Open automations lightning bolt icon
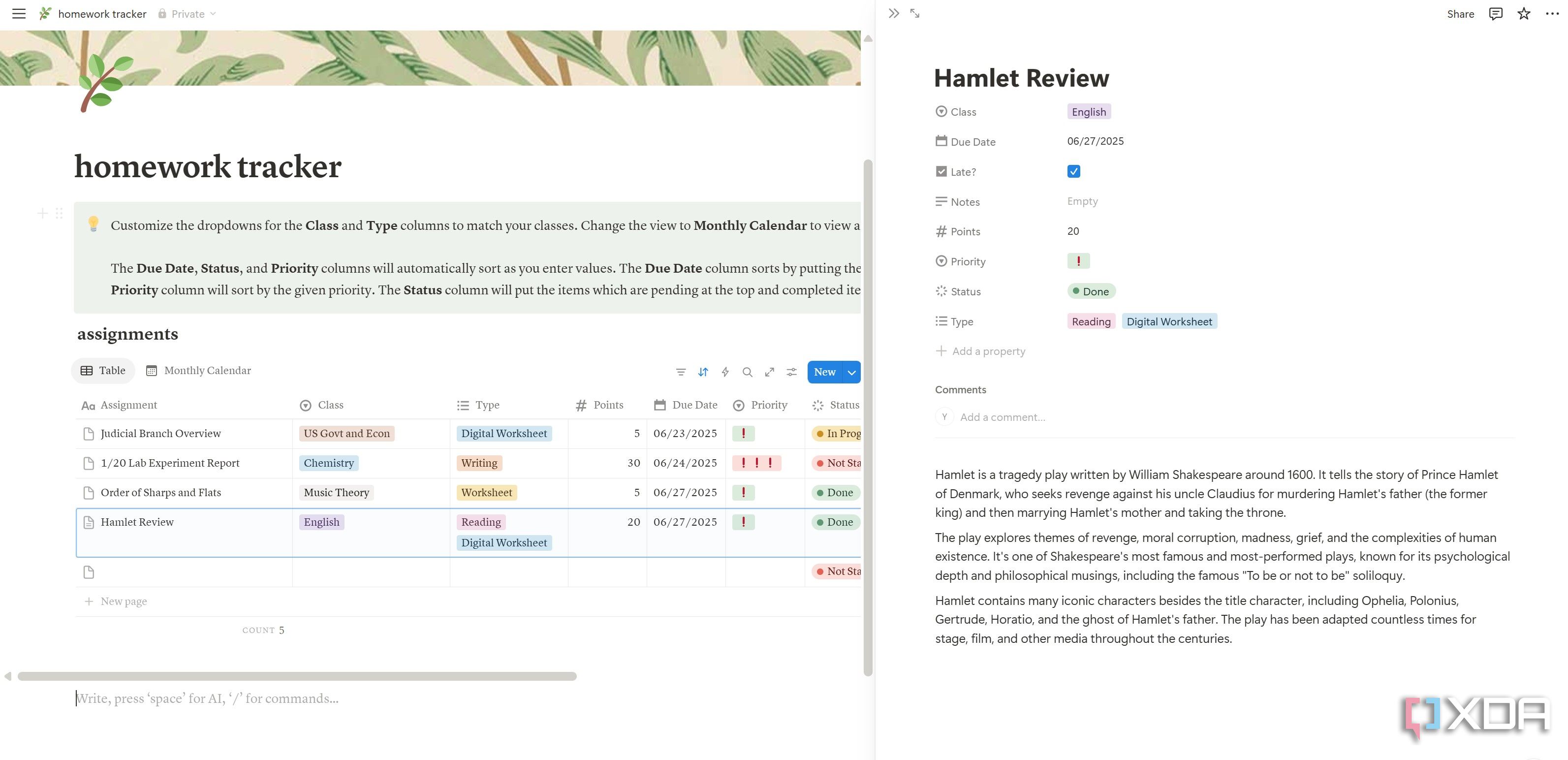 pyautogui.click(x=725, y=372)
